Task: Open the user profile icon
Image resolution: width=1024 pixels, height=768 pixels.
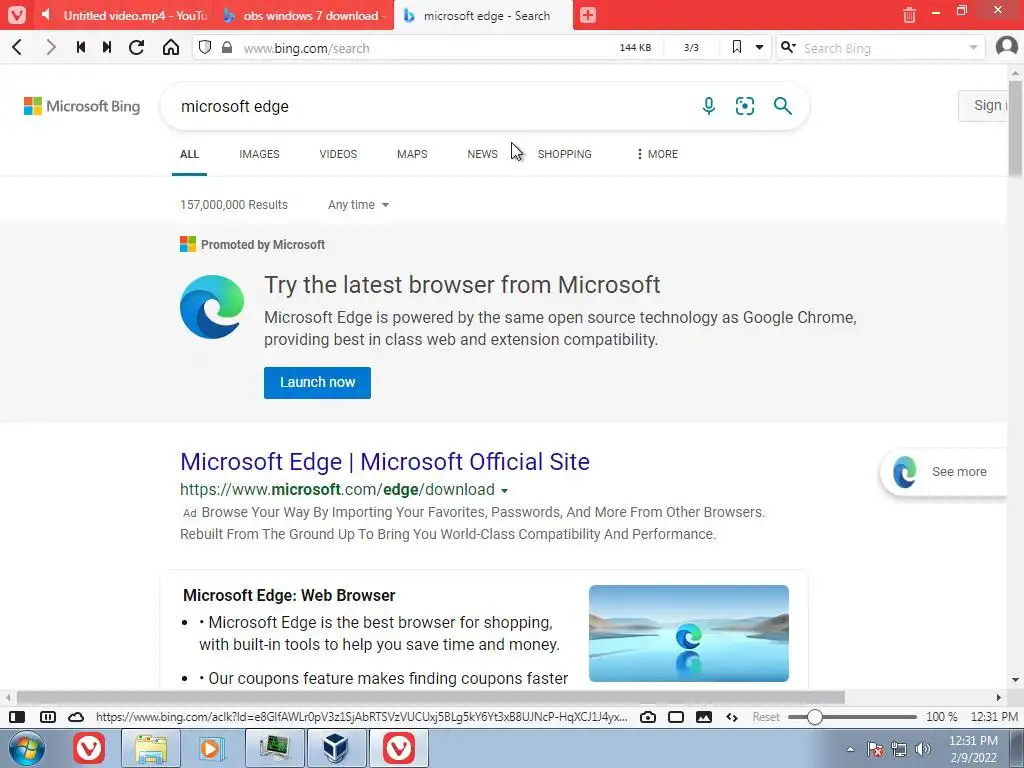Action: (1006, 47)
